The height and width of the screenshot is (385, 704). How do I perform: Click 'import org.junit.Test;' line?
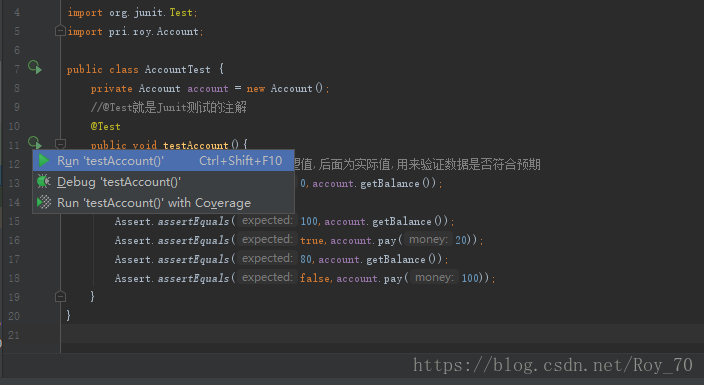(x=132, y=13)
